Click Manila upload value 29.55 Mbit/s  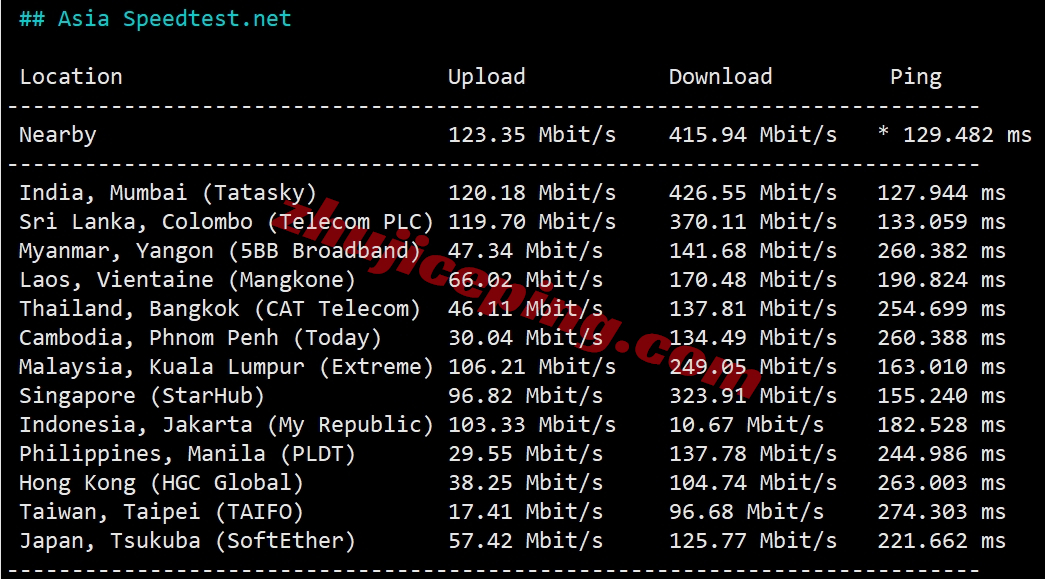point(525,454)
